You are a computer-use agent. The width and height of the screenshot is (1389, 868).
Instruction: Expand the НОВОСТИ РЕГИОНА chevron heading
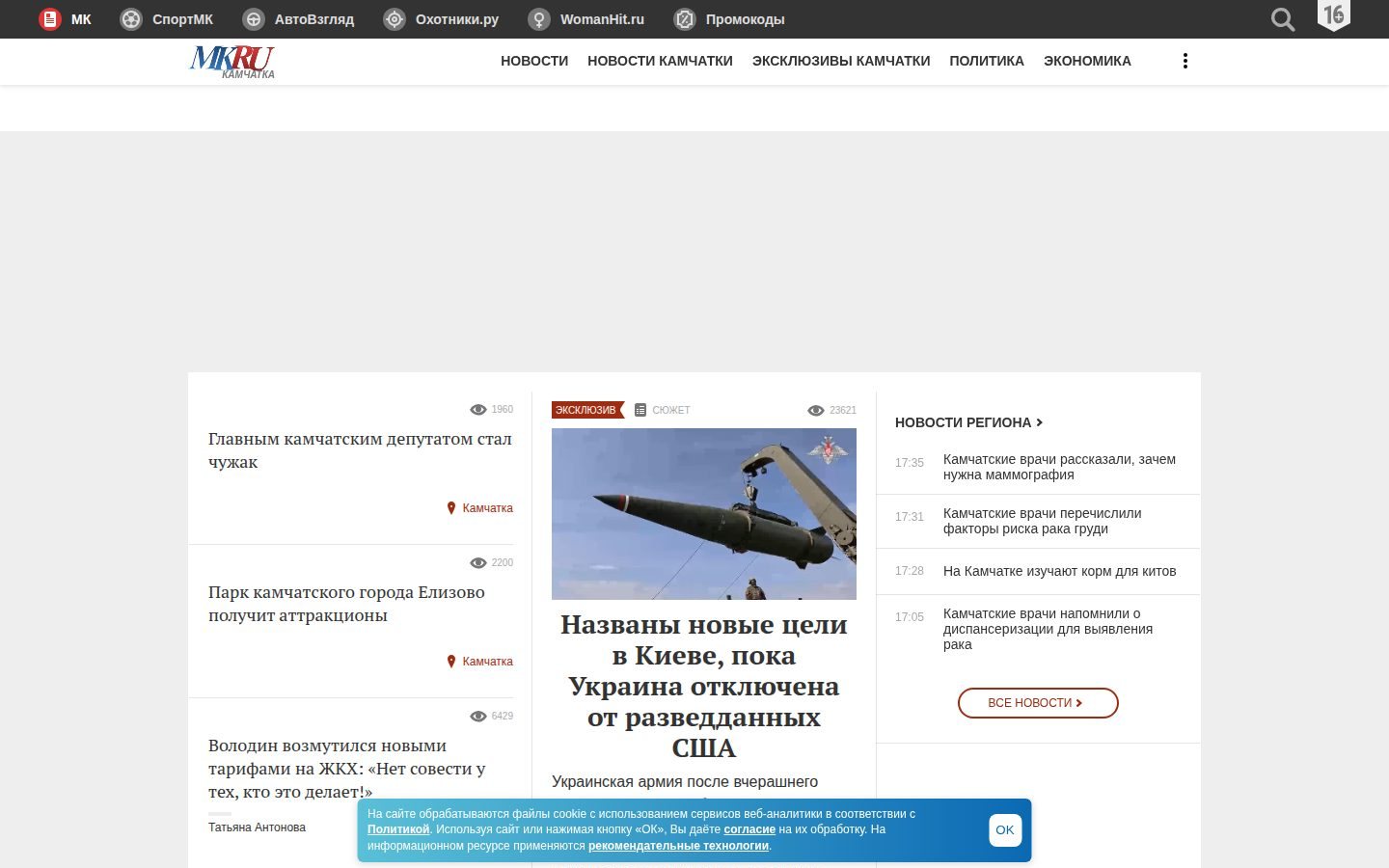(968, 422)
